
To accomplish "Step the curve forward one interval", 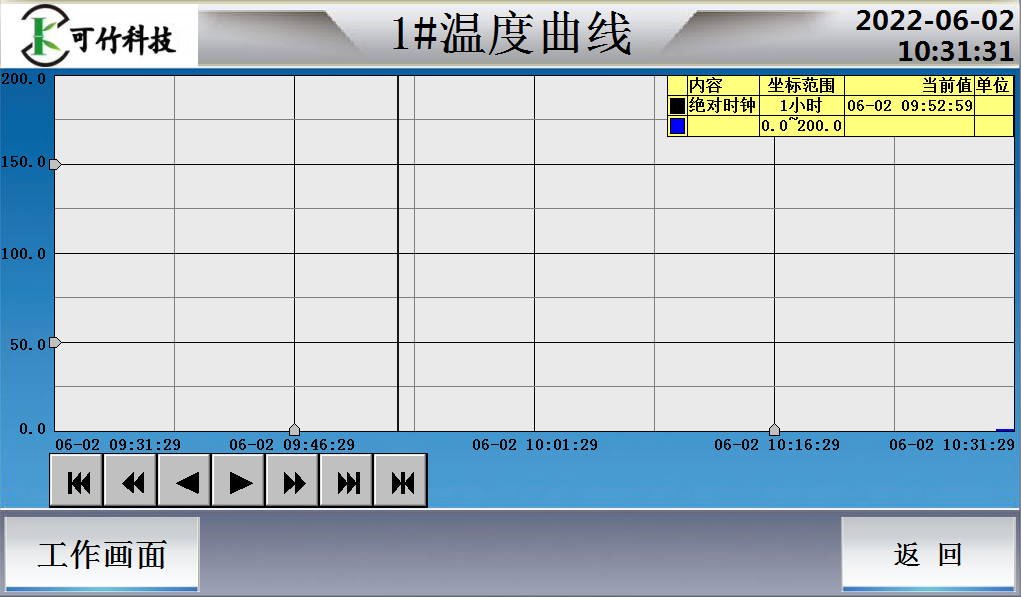I will [238, 480].
